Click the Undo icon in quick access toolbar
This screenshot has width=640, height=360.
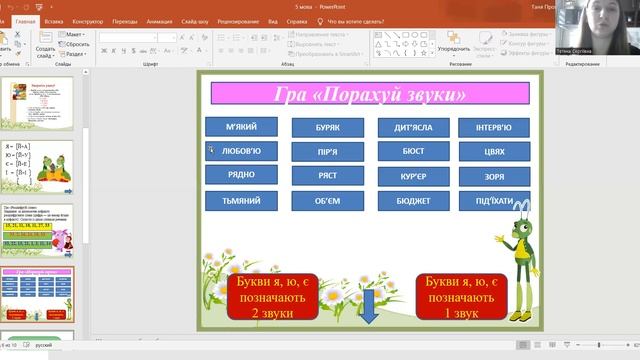click(11, 7)
